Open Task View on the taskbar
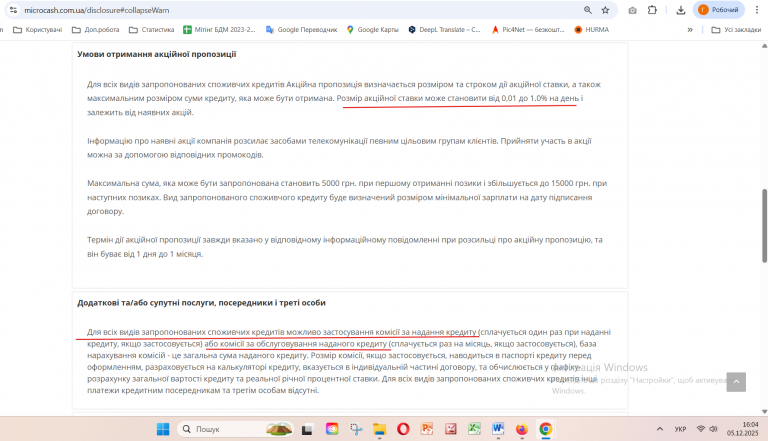 click(307, 429)
